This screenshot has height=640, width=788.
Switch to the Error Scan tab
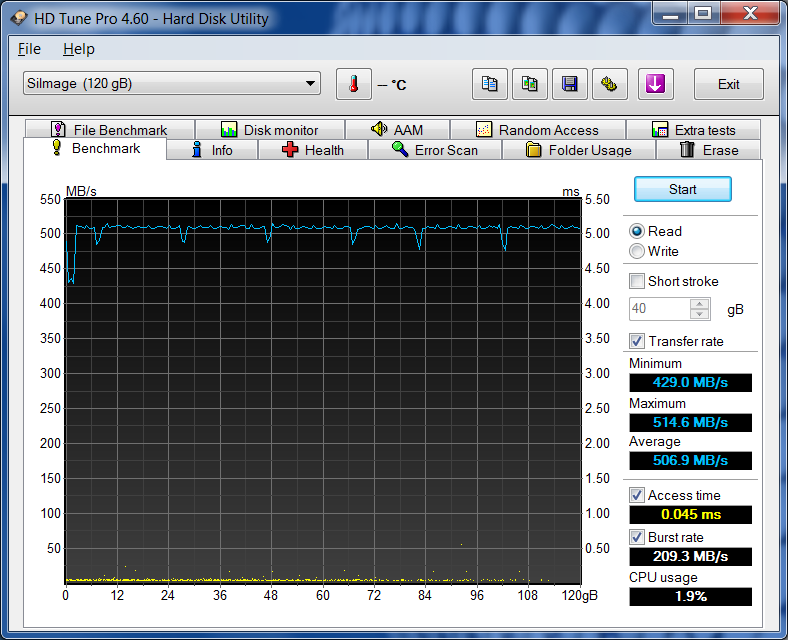click(435, 150)
